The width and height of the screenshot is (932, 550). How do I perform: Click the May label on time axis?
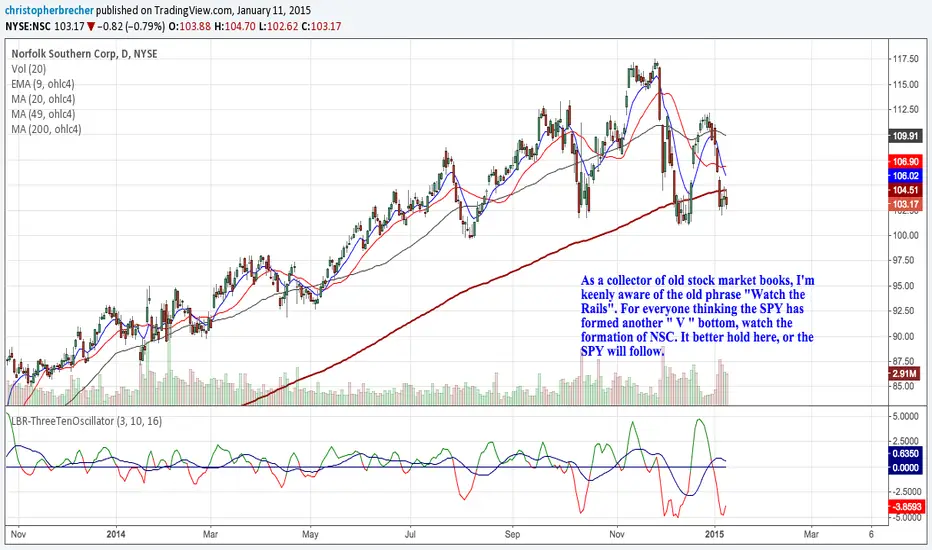click(x=310, y=534)
